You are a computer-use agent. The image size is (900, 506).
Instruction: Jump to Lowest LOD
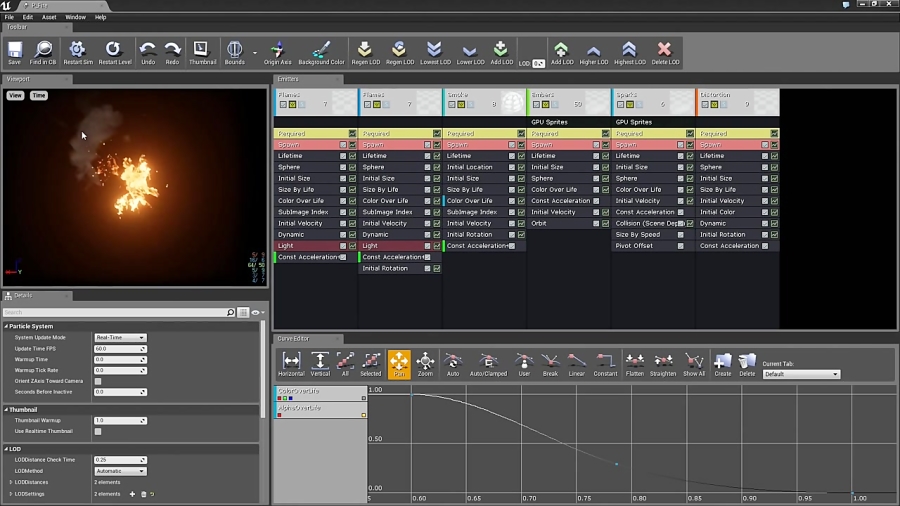click(435, 52)
